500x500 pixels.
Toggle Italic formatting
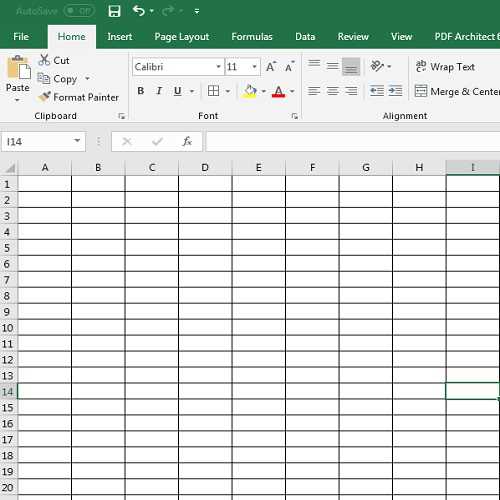pyautogui.click(x=159, y=91)
